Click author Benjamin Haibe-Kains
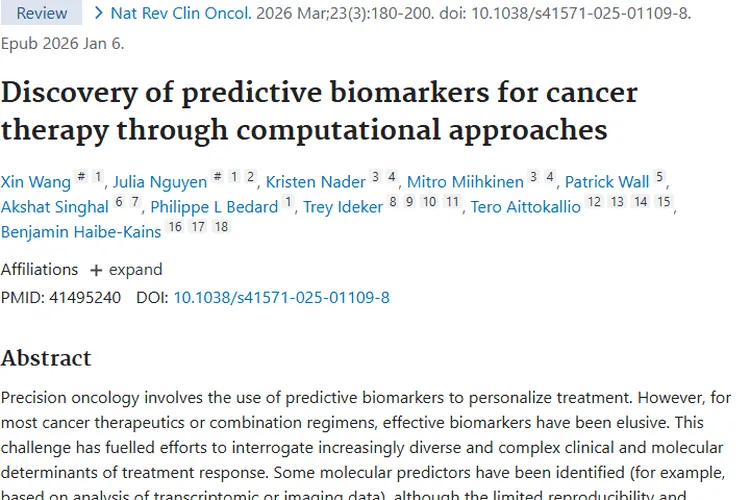750x500 pixels. [79, 232]
